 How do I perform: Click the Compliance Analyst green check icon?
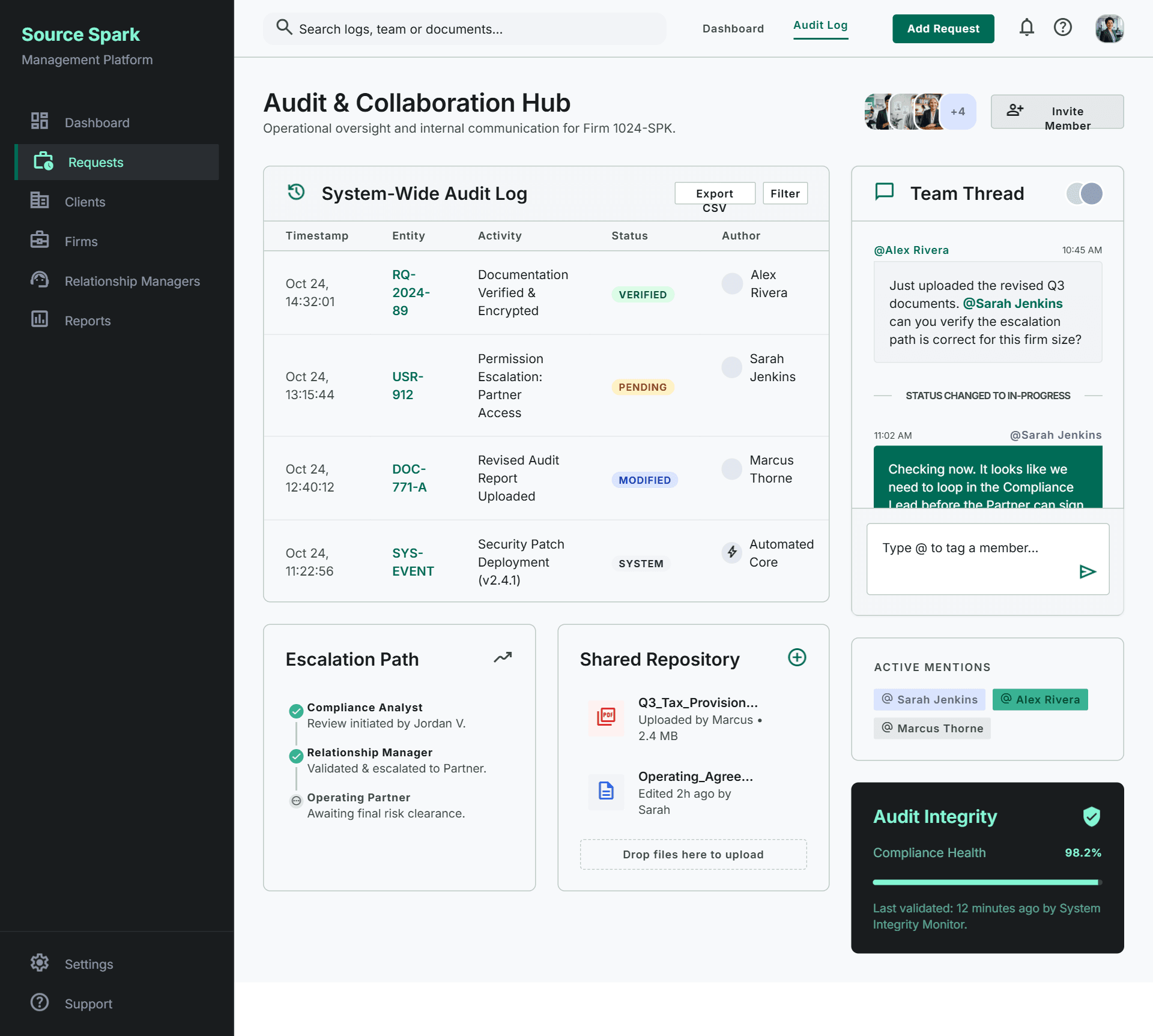click(296, 711)
